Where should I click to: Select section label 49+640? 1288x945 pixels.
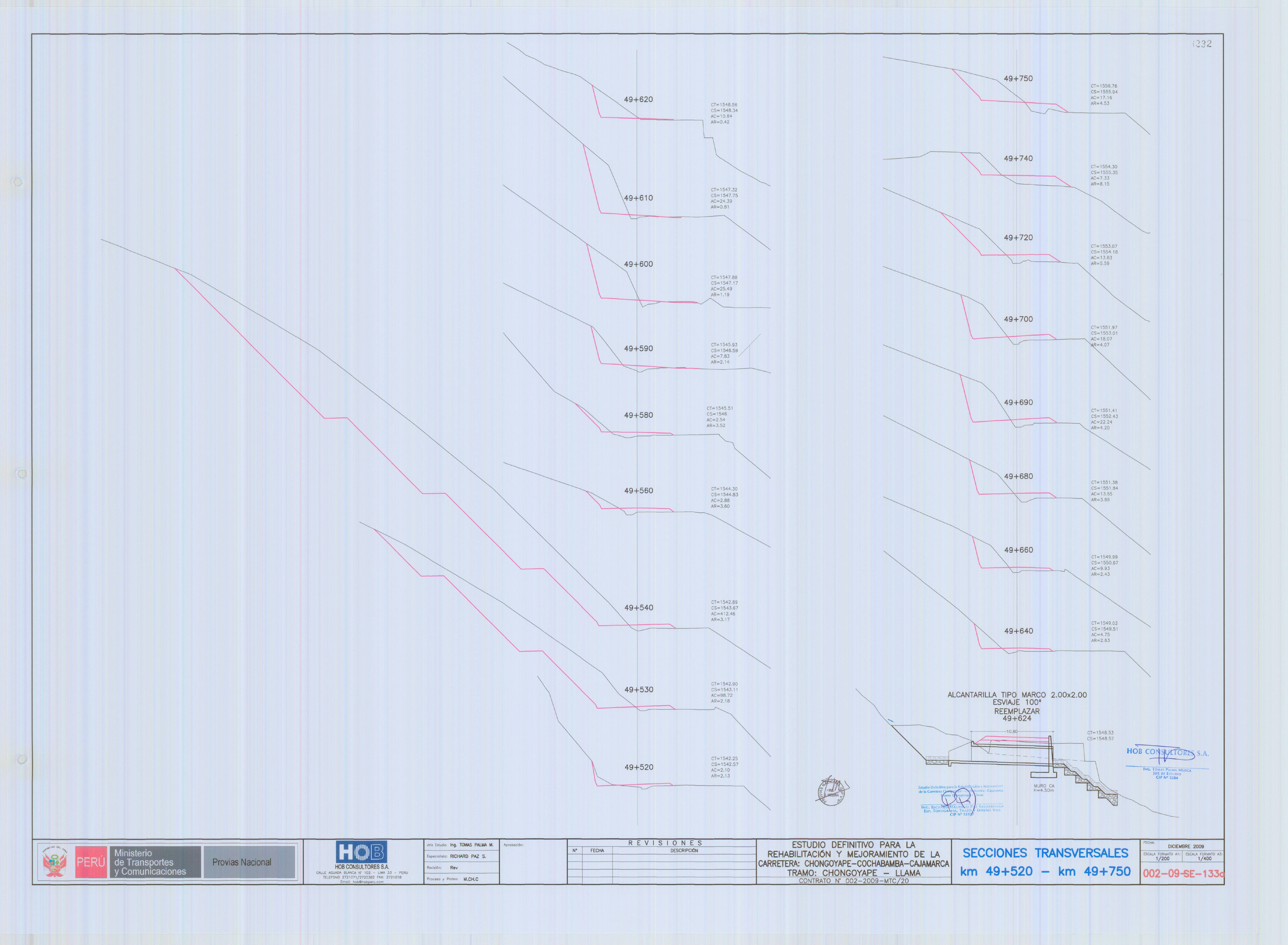[1018, 631]
